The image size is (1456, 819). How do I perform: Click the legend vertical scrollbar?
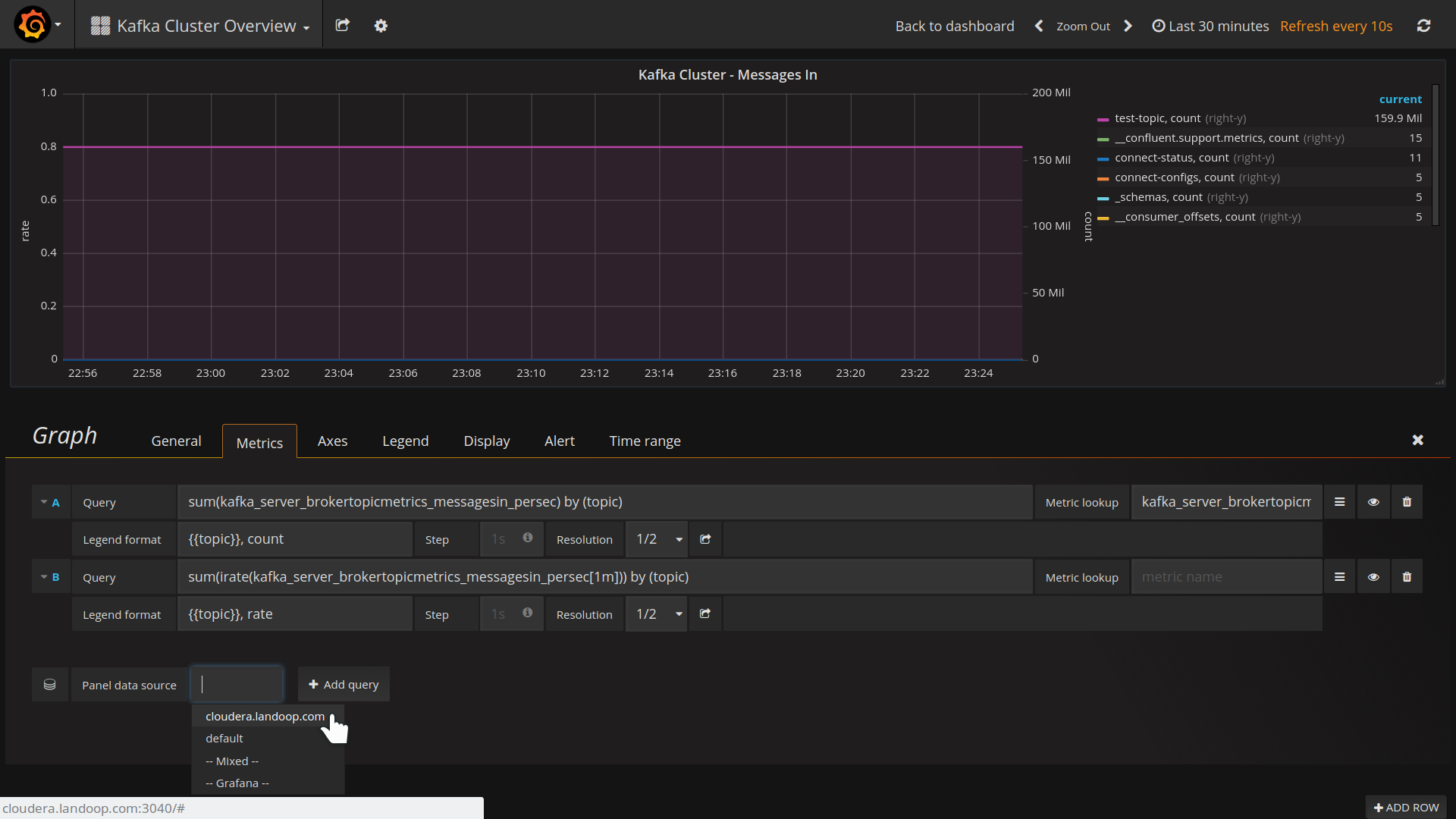coord(1435,155)
